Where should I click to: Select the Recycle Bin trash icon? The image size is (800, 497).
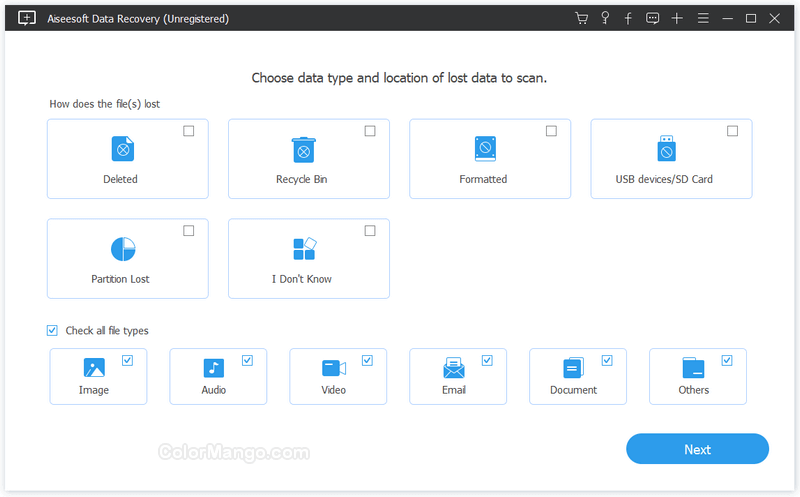tap(302, 149)
